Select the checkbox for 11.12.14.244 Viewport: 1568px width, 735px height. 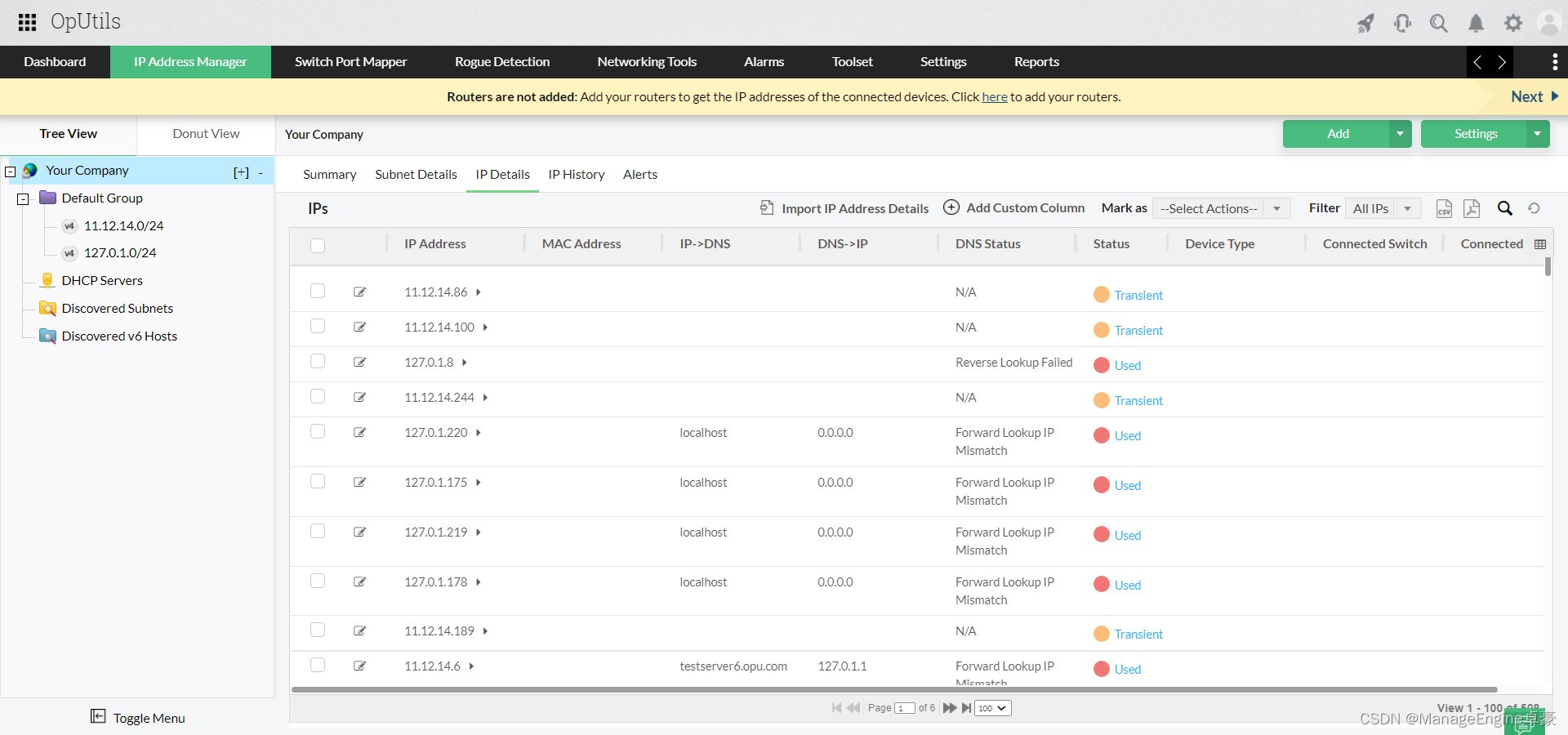pyautogui.click(x=318, y=396)
